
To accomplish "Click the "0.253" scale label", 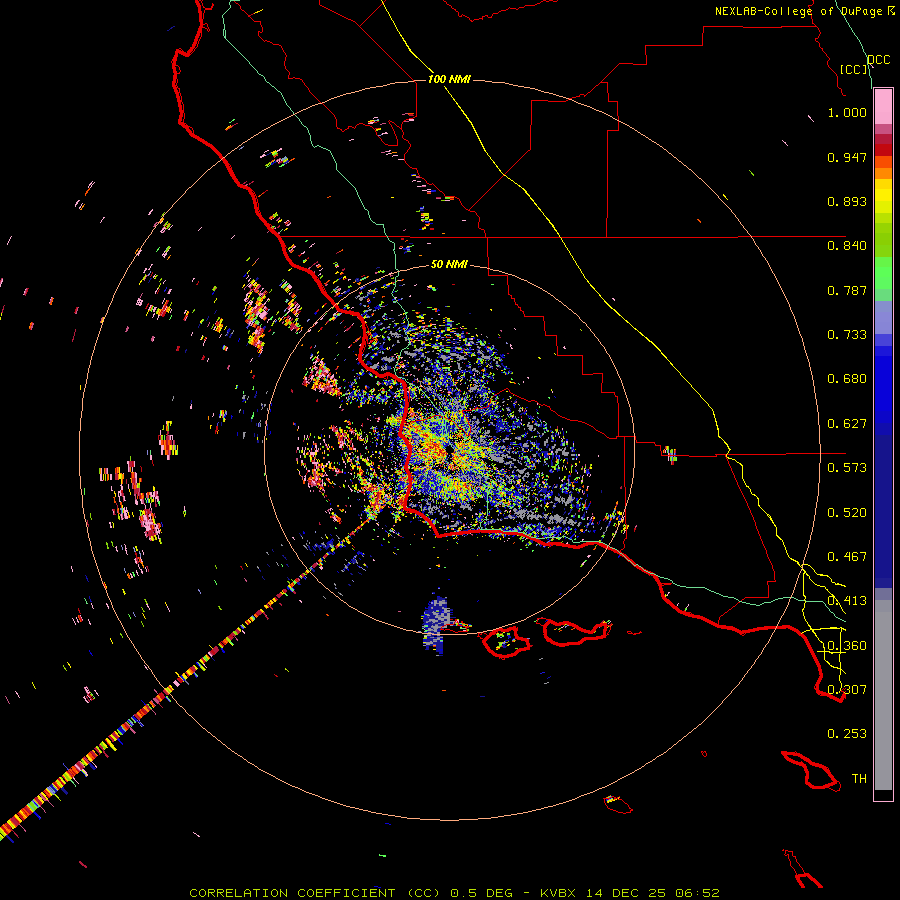I will click(x=847, y=734).
